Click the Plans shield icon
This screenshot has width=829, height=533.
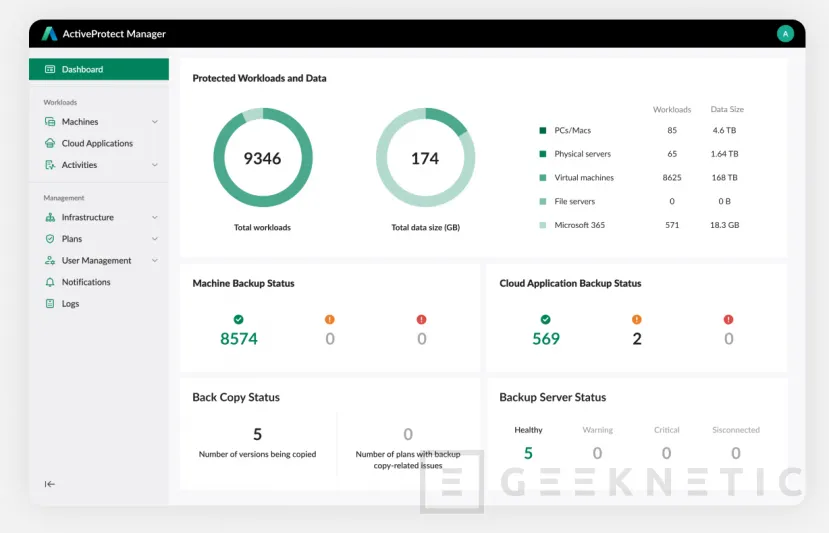50,239
